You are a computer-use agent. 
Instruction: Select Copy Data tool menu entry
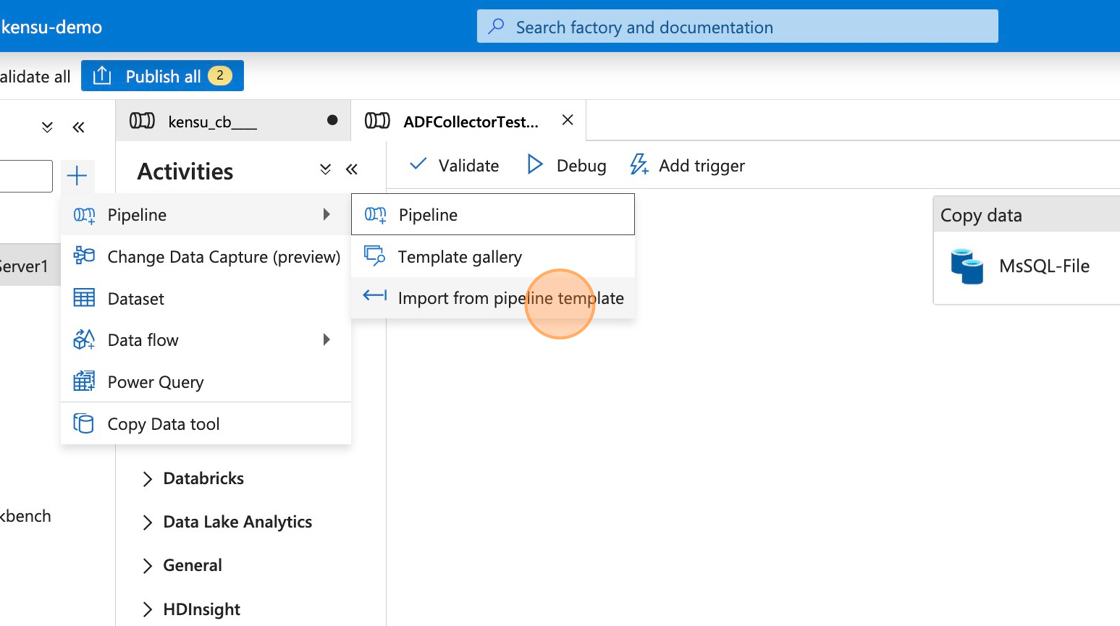[206, 424]
